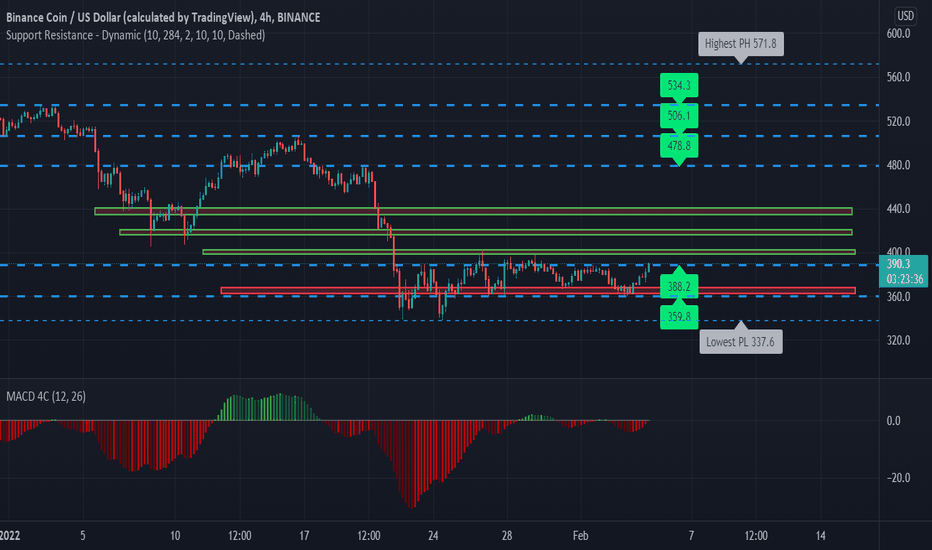Click the current price 390.3 countdown tag
This screenshot has height=550, width=932.
pos(903,271)
